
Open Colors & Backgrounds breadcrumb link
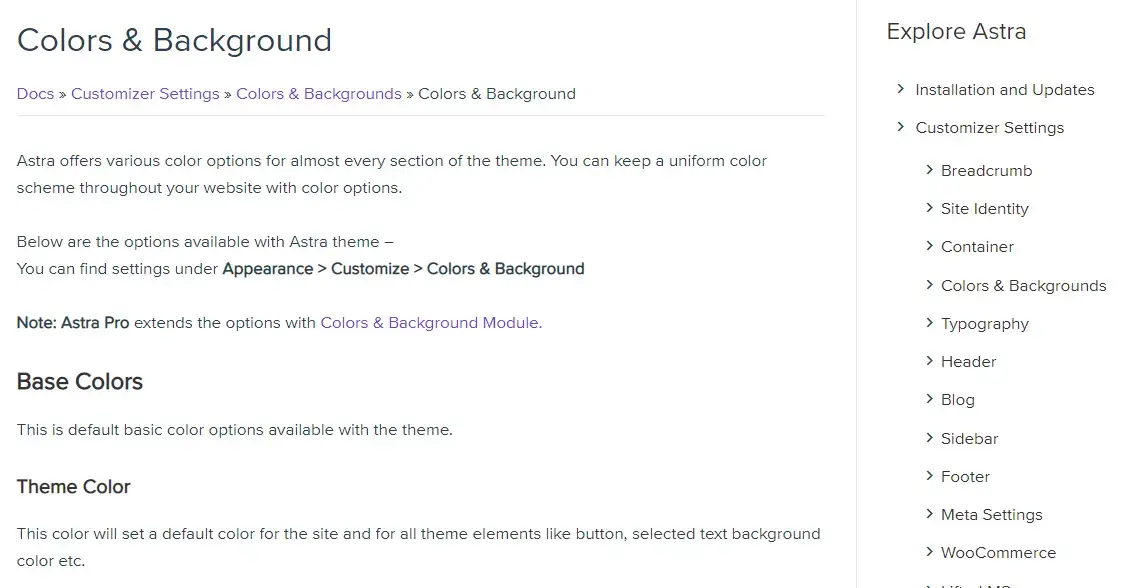[x=319, y=94]
